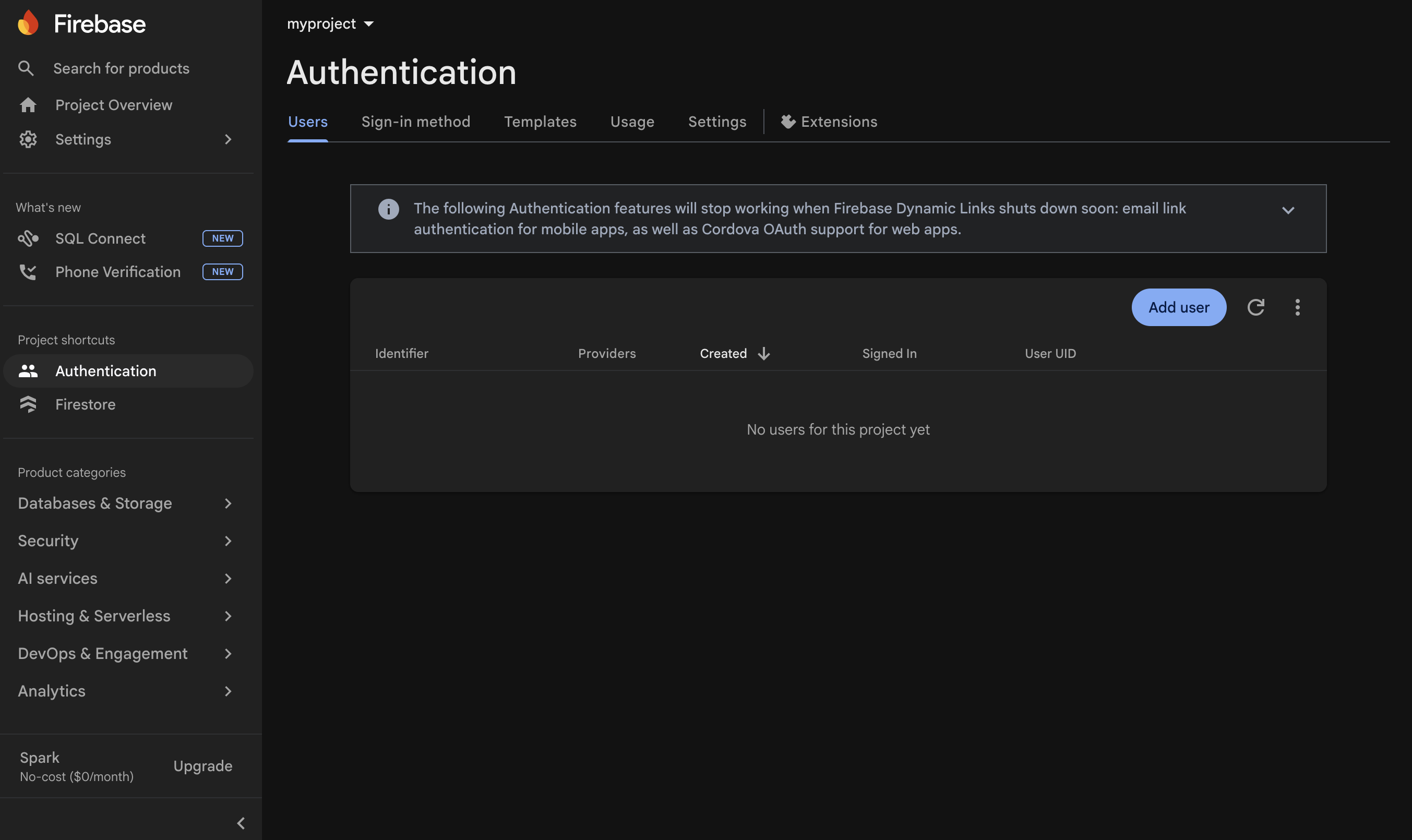Open the Extensions tab
Screen dimensions: 1412x840
tap(829, 122)
